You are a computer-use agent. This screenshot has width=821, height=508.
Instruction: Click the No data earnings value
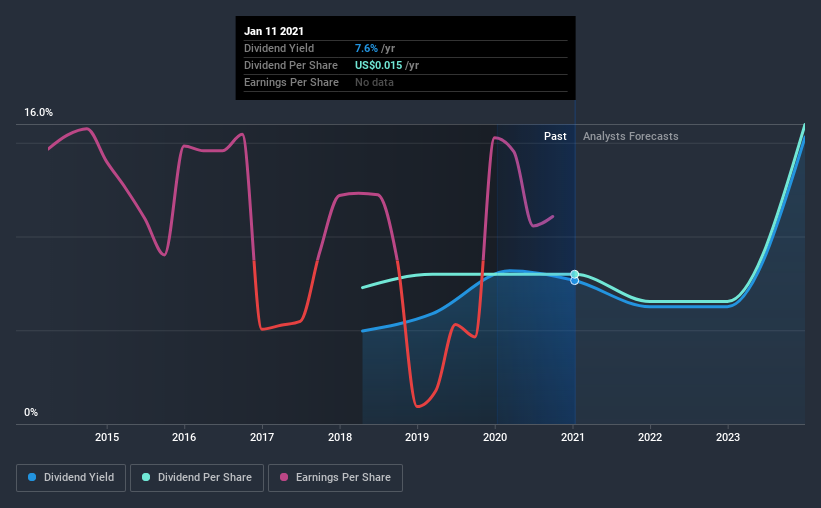click(374, 82)
